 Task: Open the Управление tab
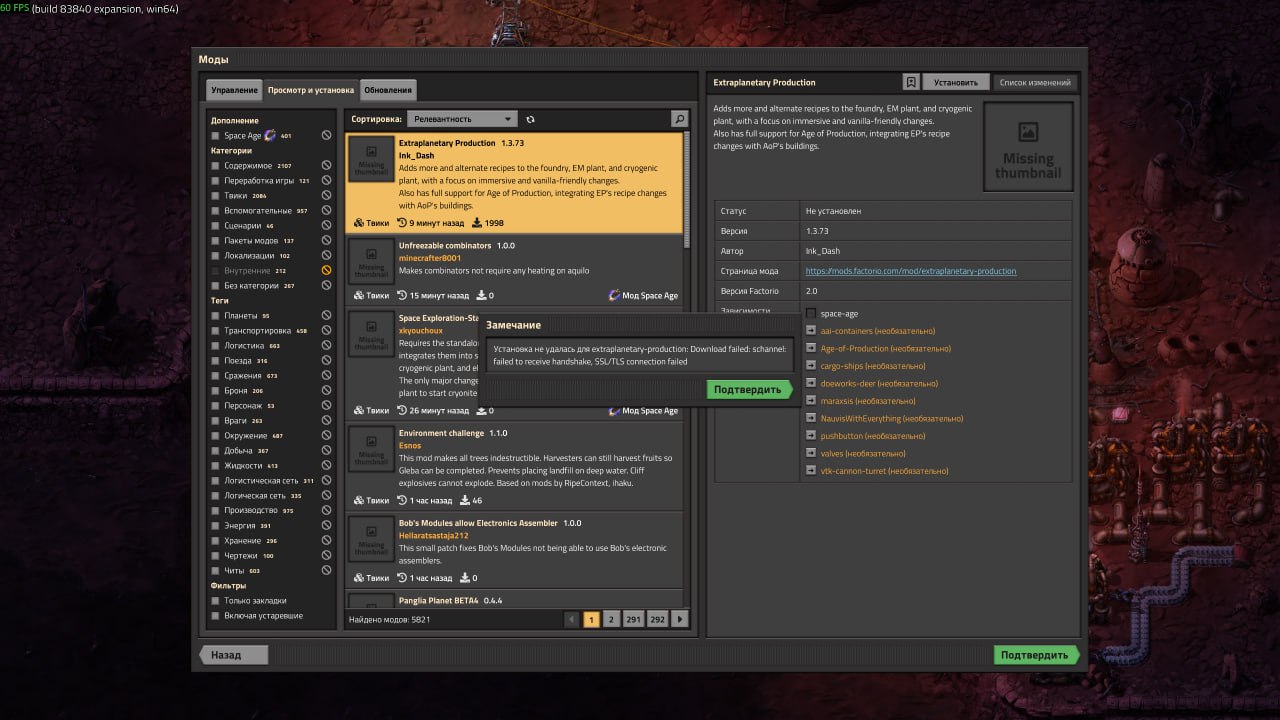point(234,90)
